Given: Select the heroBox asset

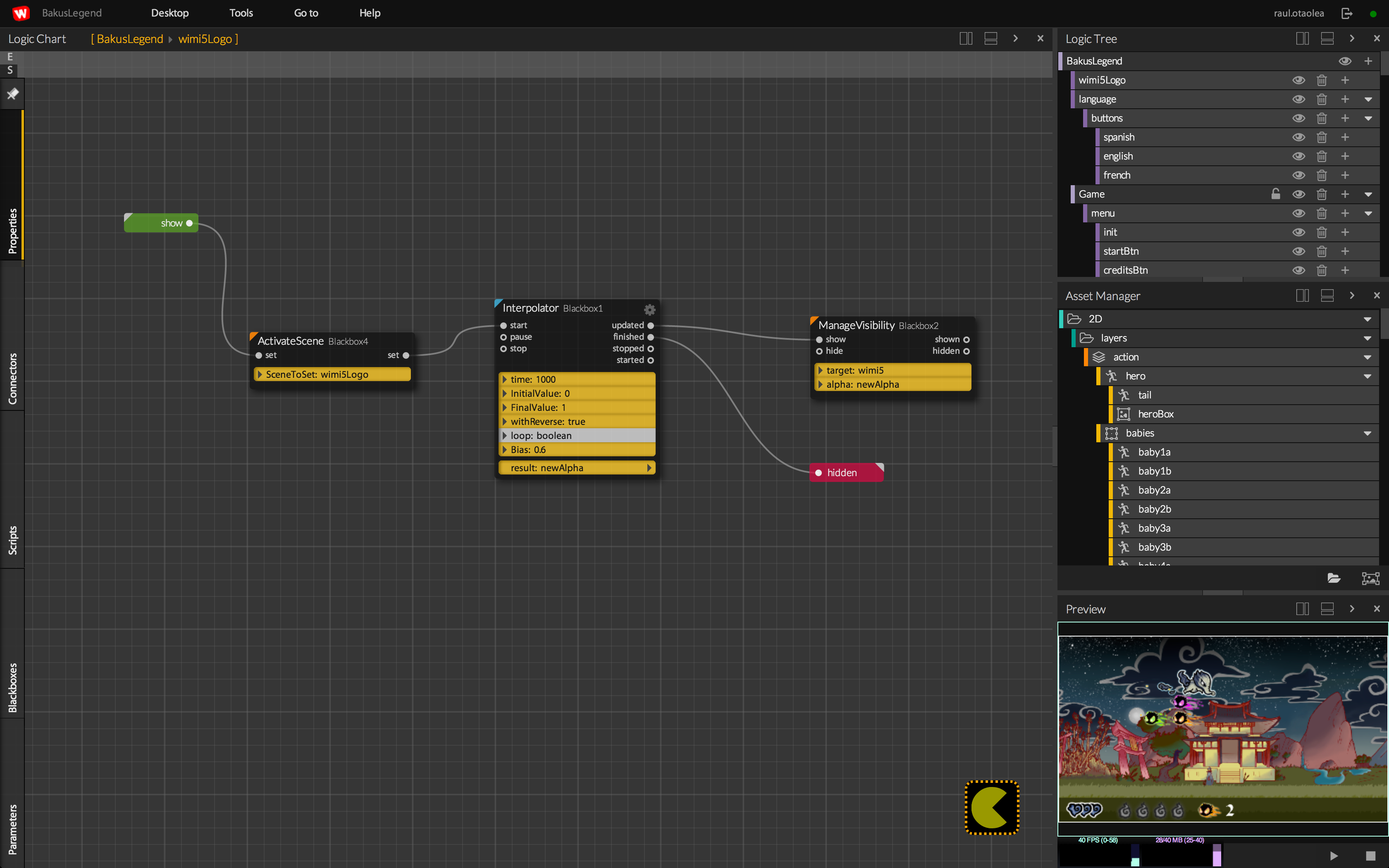Looking at the screenshot, I should point(1155,414).
